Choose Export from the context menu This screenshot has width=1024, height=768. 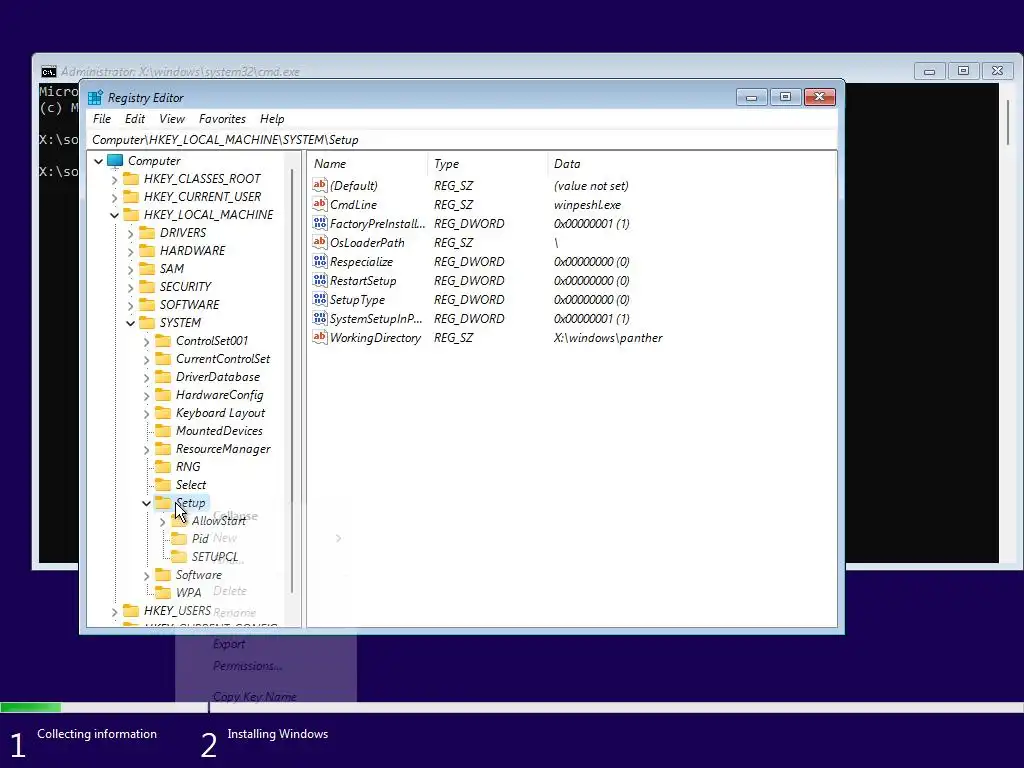229,644
